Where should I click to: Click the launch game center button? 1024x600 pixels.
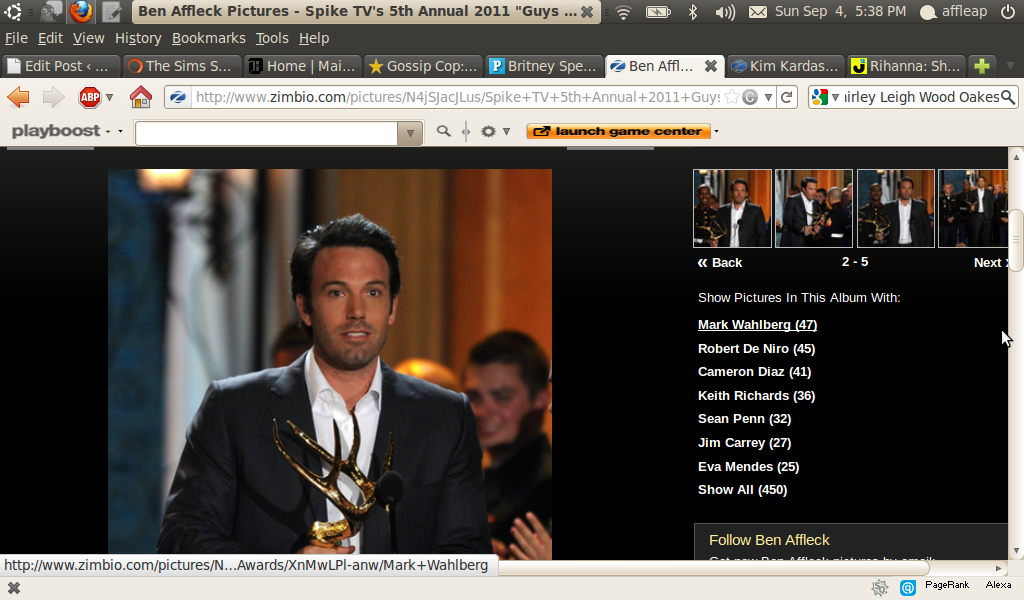(618, 131)
